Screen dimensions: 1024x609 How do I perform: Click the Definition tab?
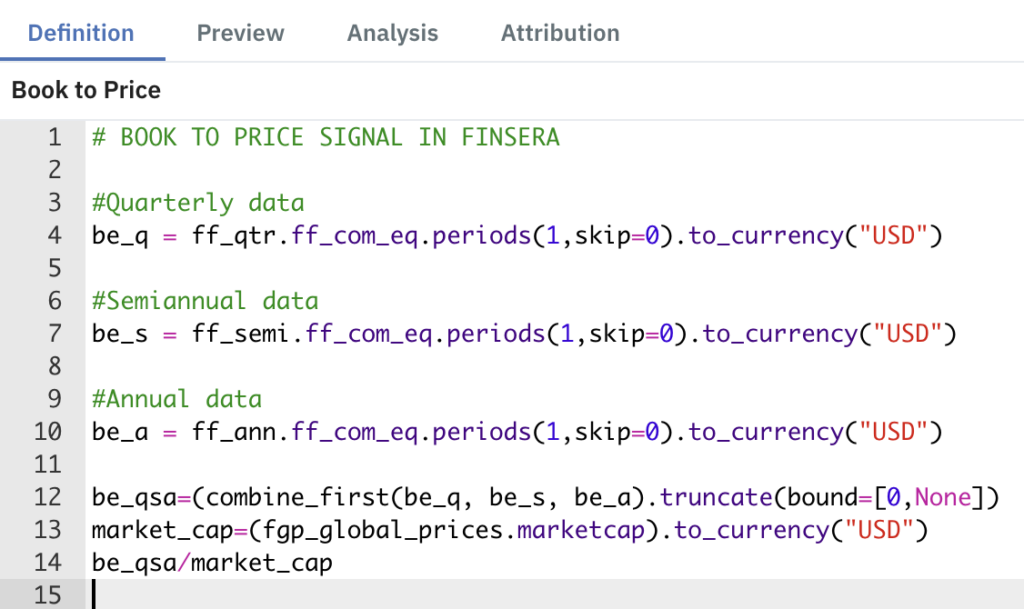pyautogui.click(x=81, y=33)
